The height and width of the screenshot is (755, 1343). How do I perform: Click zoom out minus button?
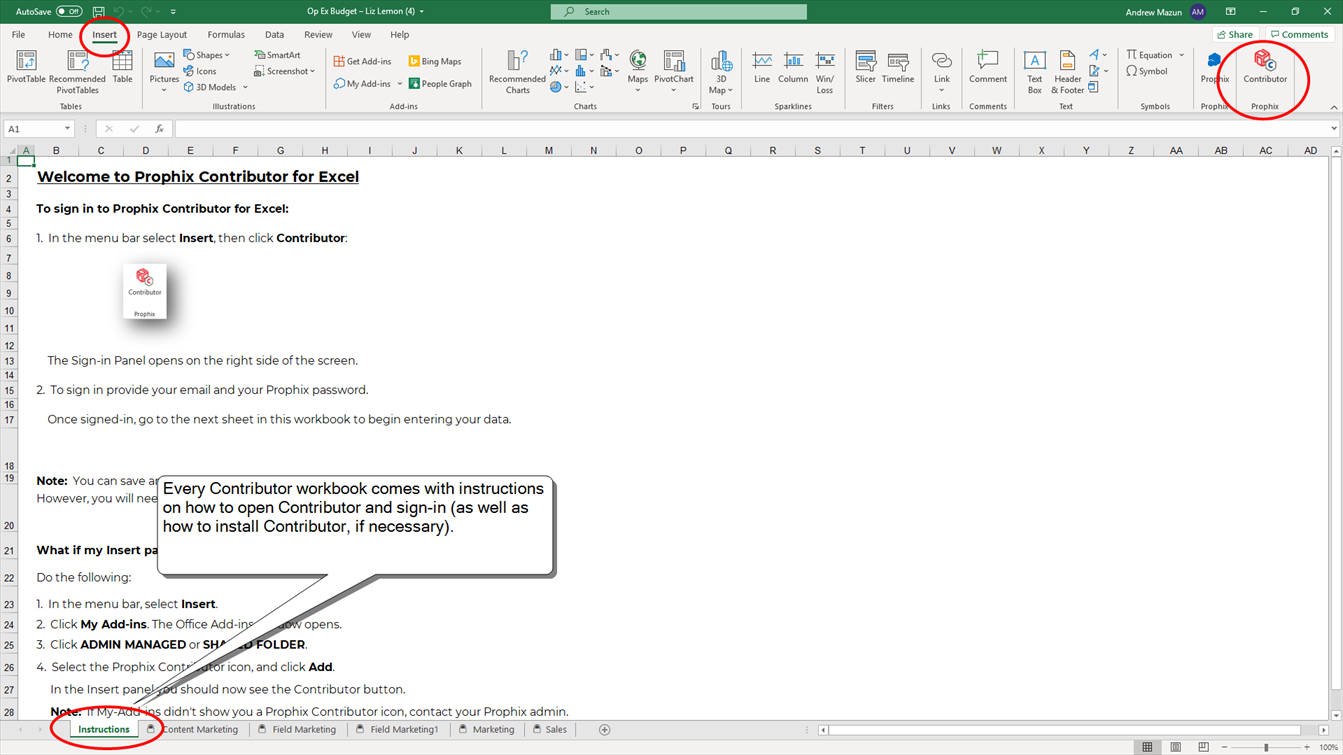(x=1224, y=747)
